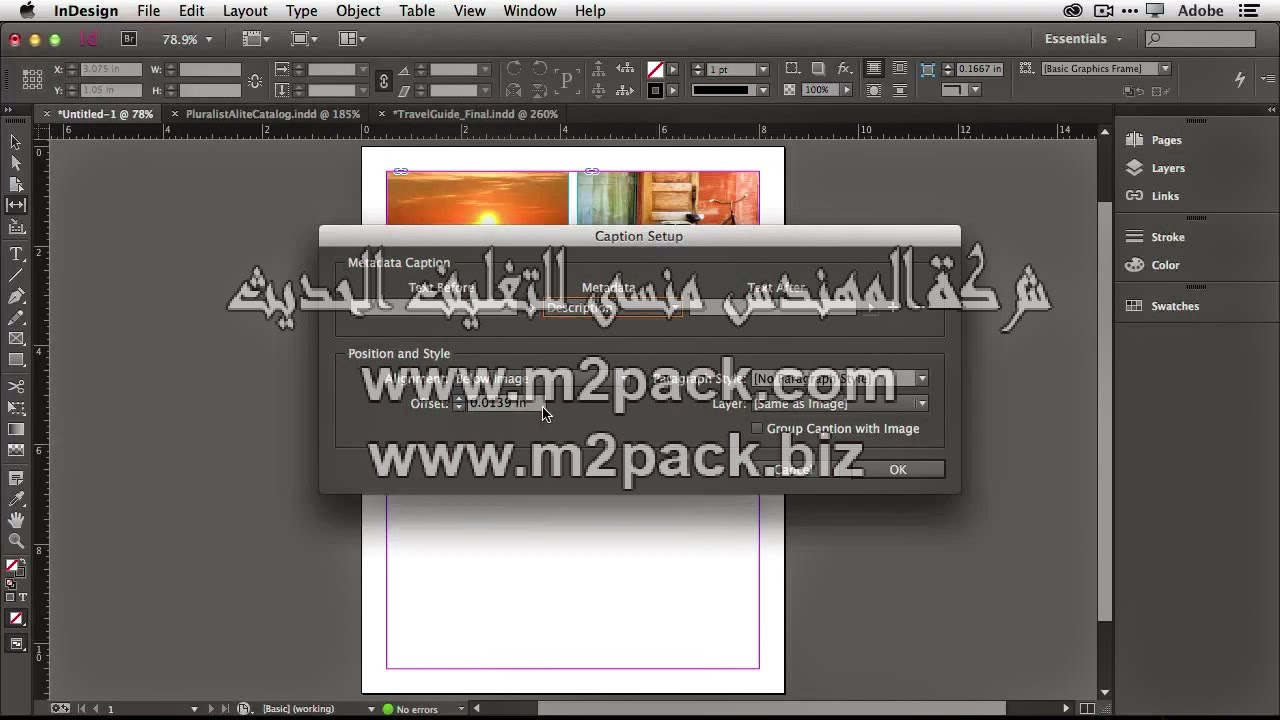
Task: Open the Table menu
Action: (x=417, y=11)
